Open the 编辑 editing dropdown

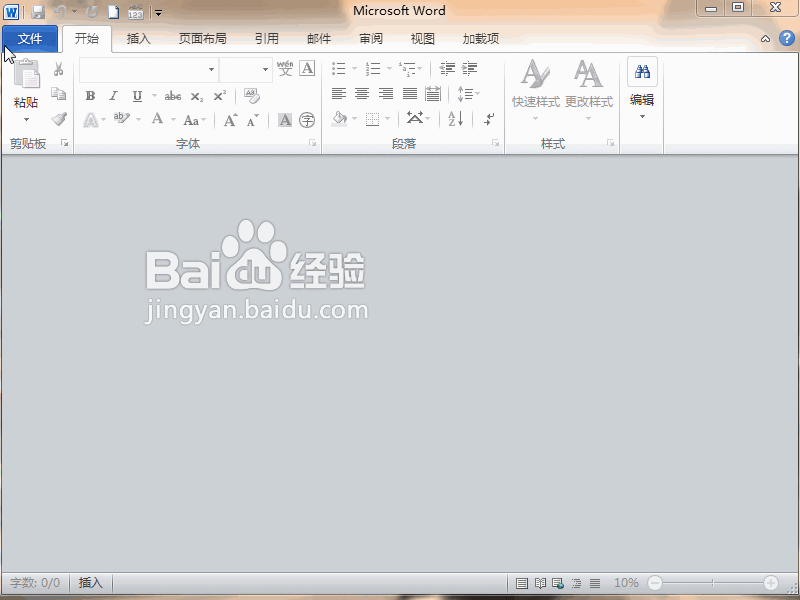pyautogui.click(x=641, y=110)
